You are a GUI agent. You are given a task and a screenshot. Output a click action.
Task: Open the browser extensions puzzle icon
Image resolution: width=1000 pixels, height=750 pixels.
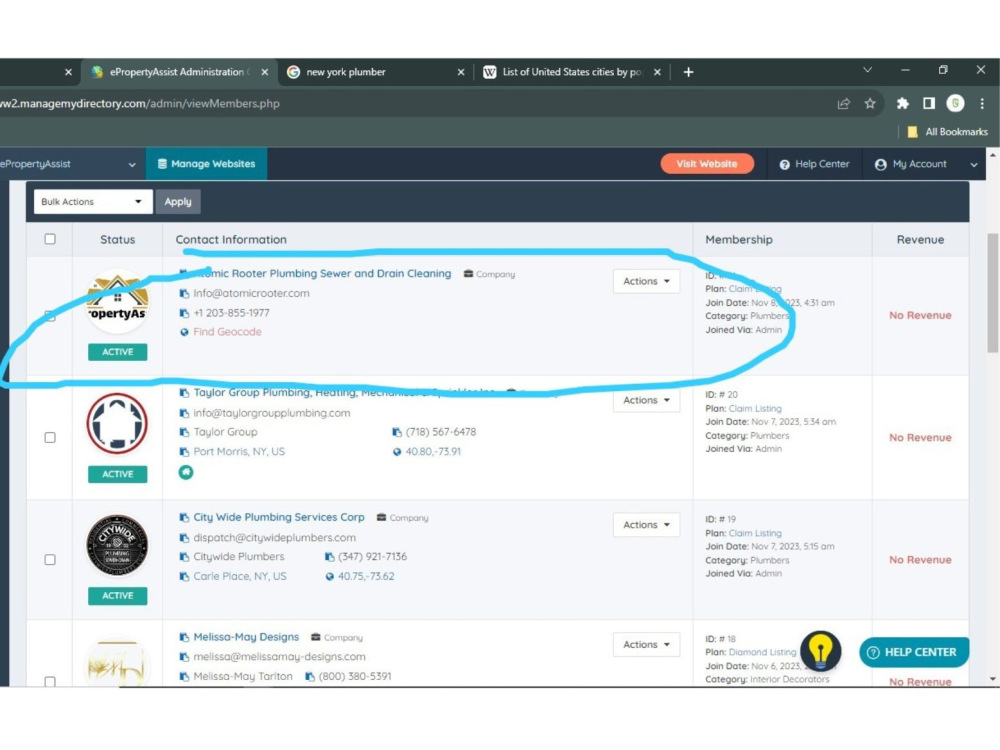[x=902, y=103]
